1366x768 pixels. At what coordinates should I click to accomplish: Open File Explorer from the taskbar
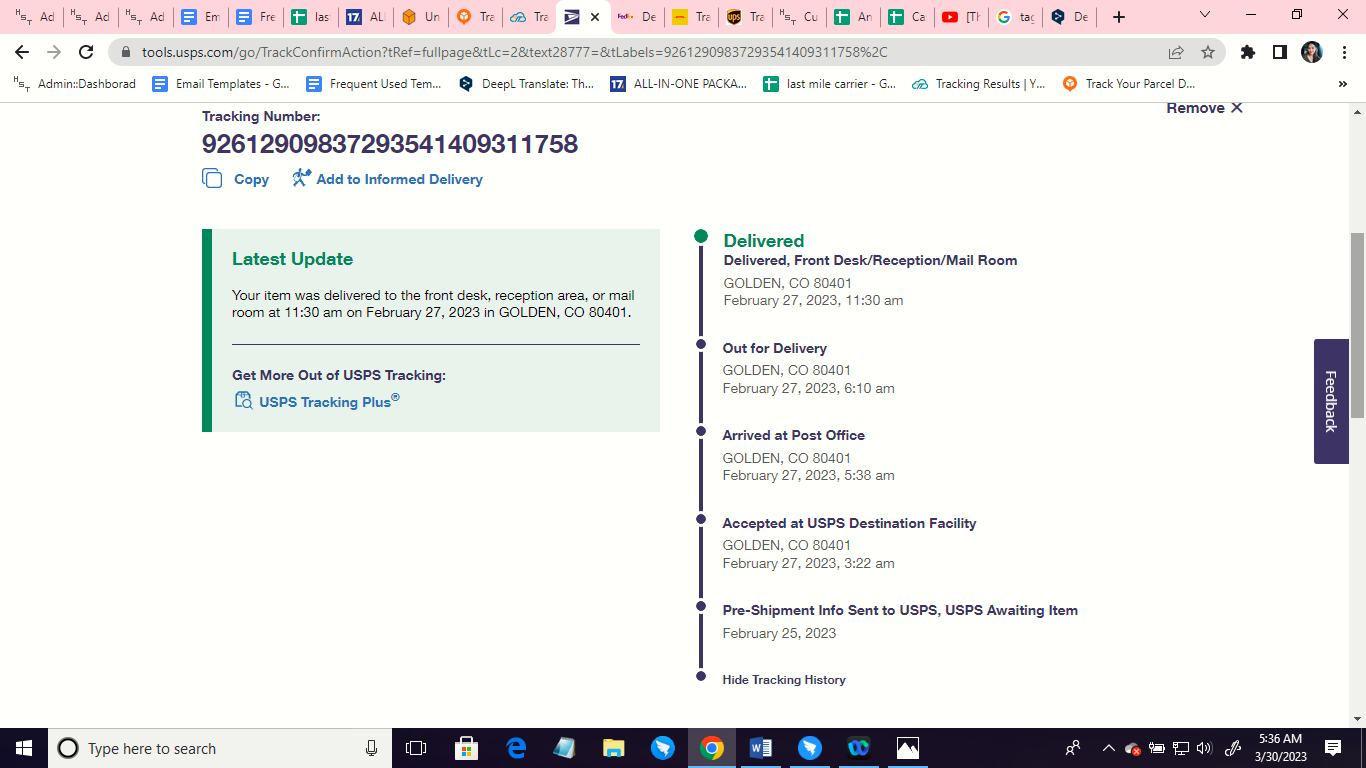(614, 748)
